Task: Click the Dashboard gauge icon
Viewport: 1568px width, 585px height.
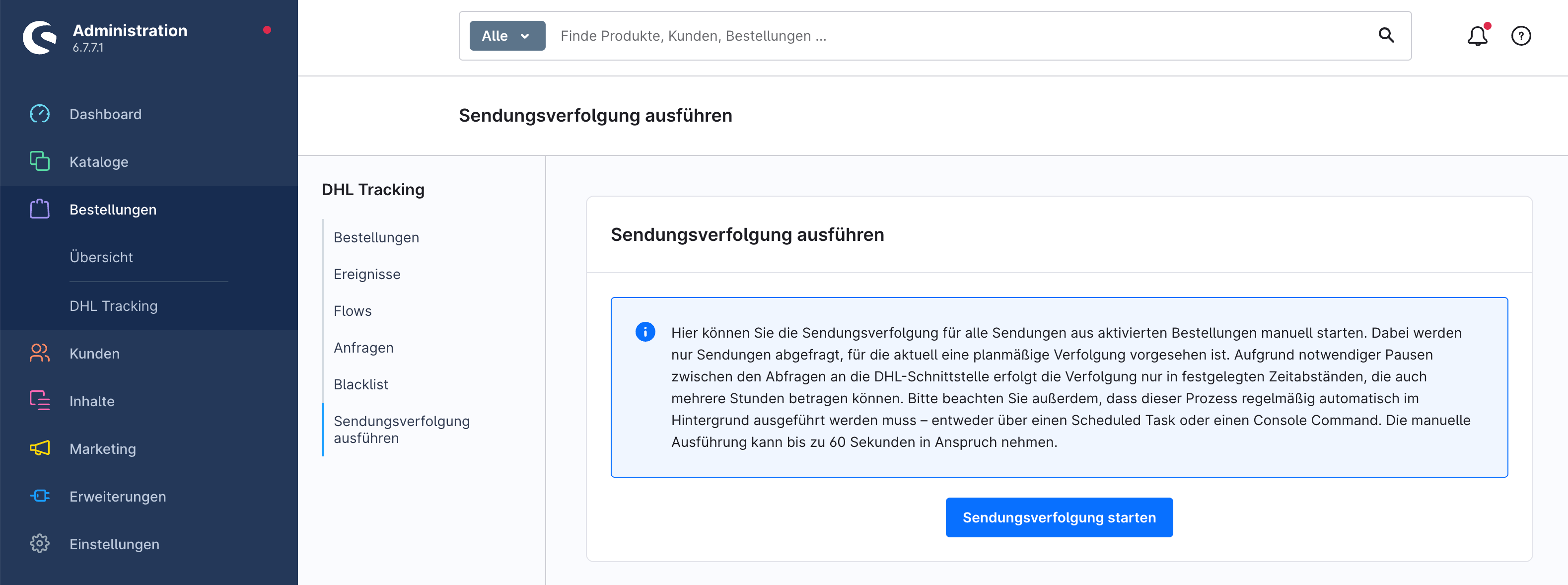Action: point(40,114)
